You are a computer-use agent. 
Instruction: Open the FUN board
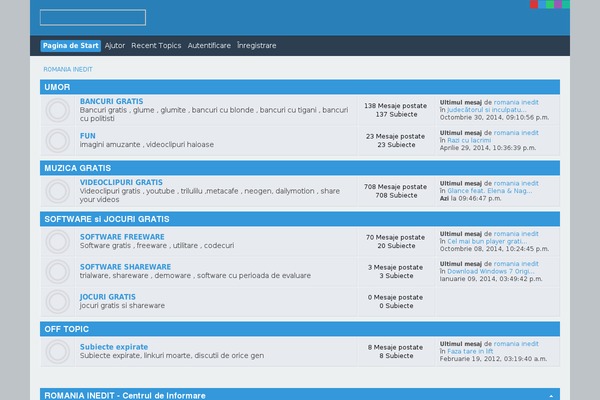pyautogui.click(x=88, y=136)
